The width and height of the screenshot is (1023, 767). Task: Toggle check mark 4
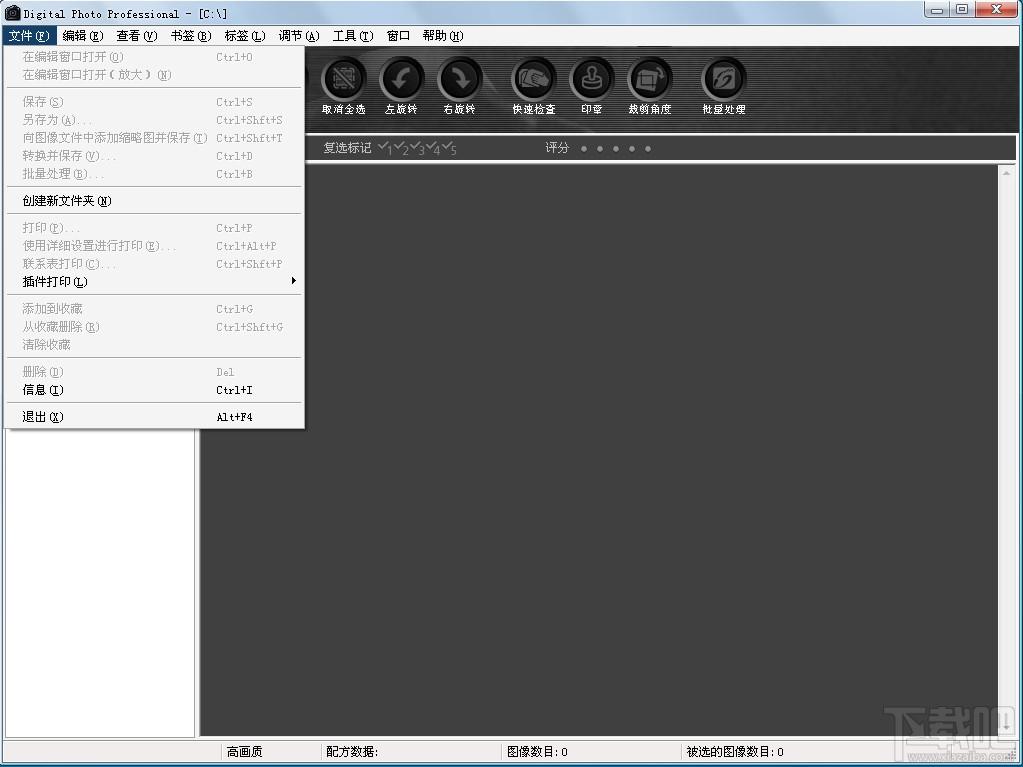tap(433, 148)
